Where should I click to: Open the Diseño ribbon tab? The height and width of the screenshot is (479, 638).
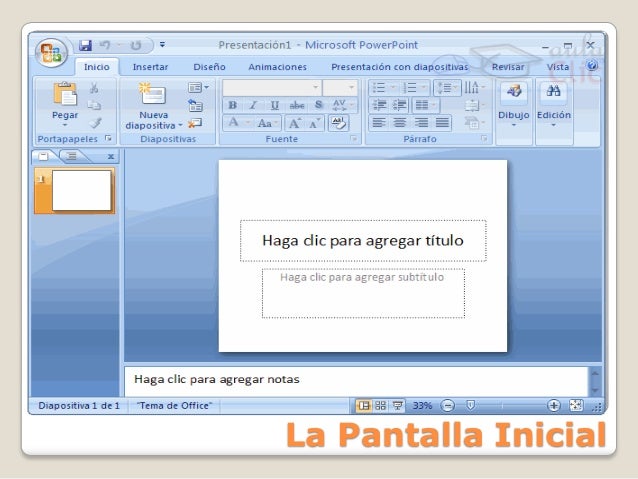[209, 67]
